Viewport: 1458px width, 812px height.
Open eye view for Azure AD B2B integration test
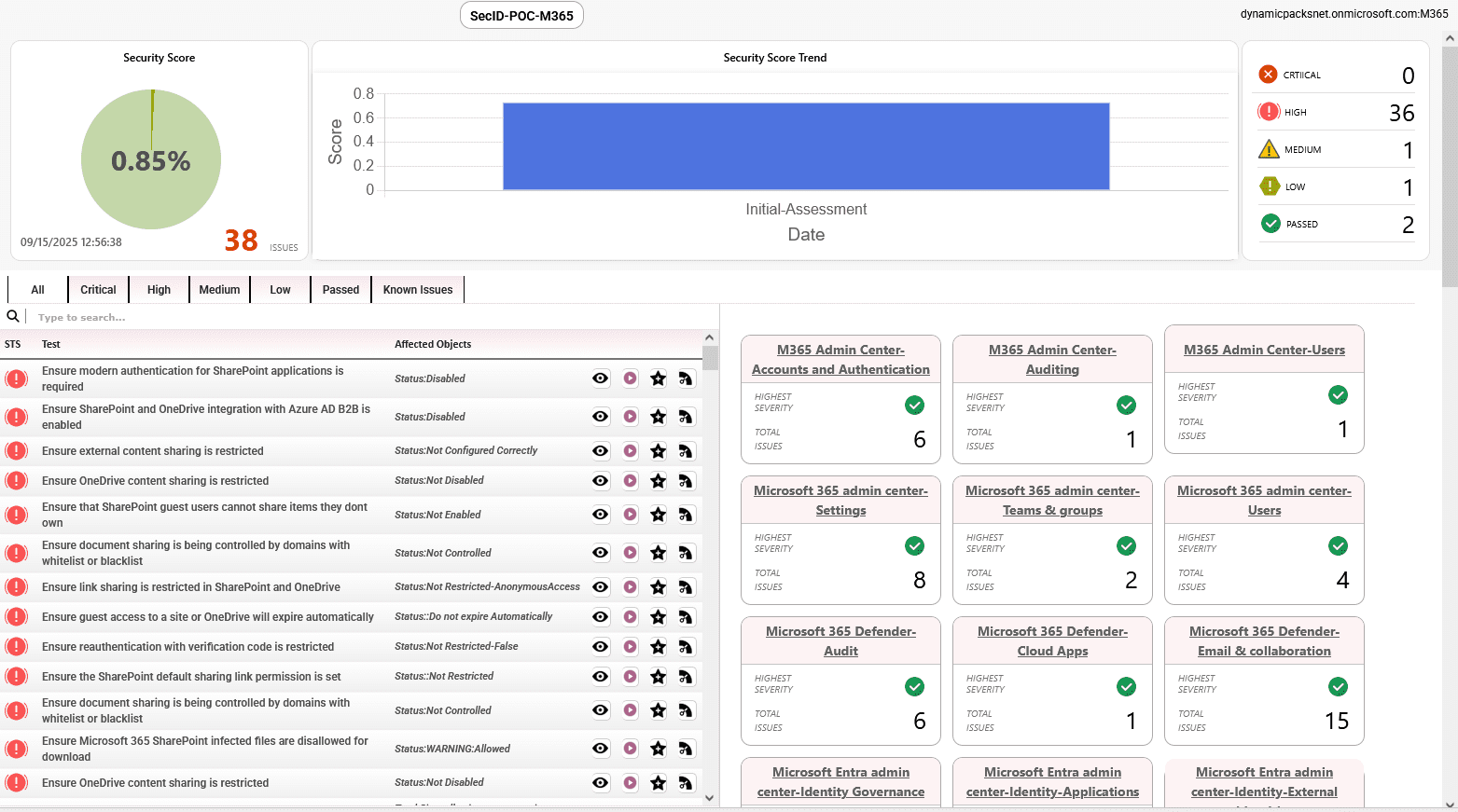coord(601,417)
